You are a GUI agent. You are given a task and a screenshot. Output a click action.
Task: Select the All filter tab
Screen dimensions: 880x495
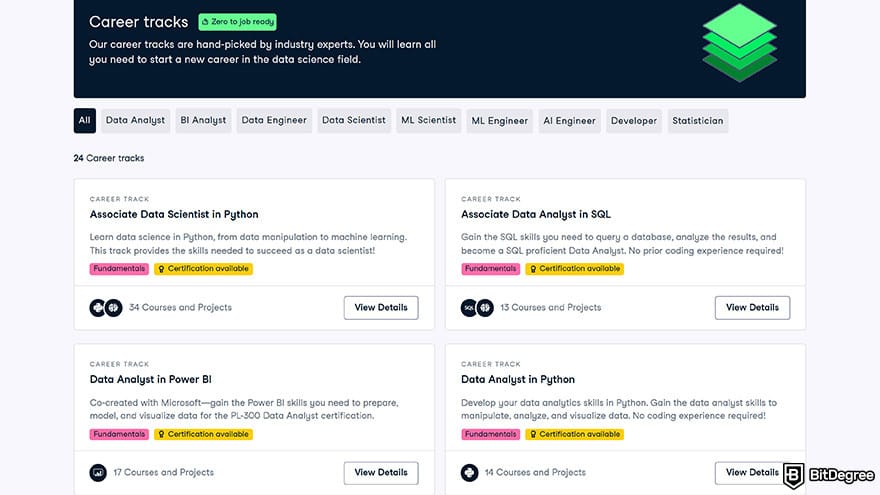[84, 121]
